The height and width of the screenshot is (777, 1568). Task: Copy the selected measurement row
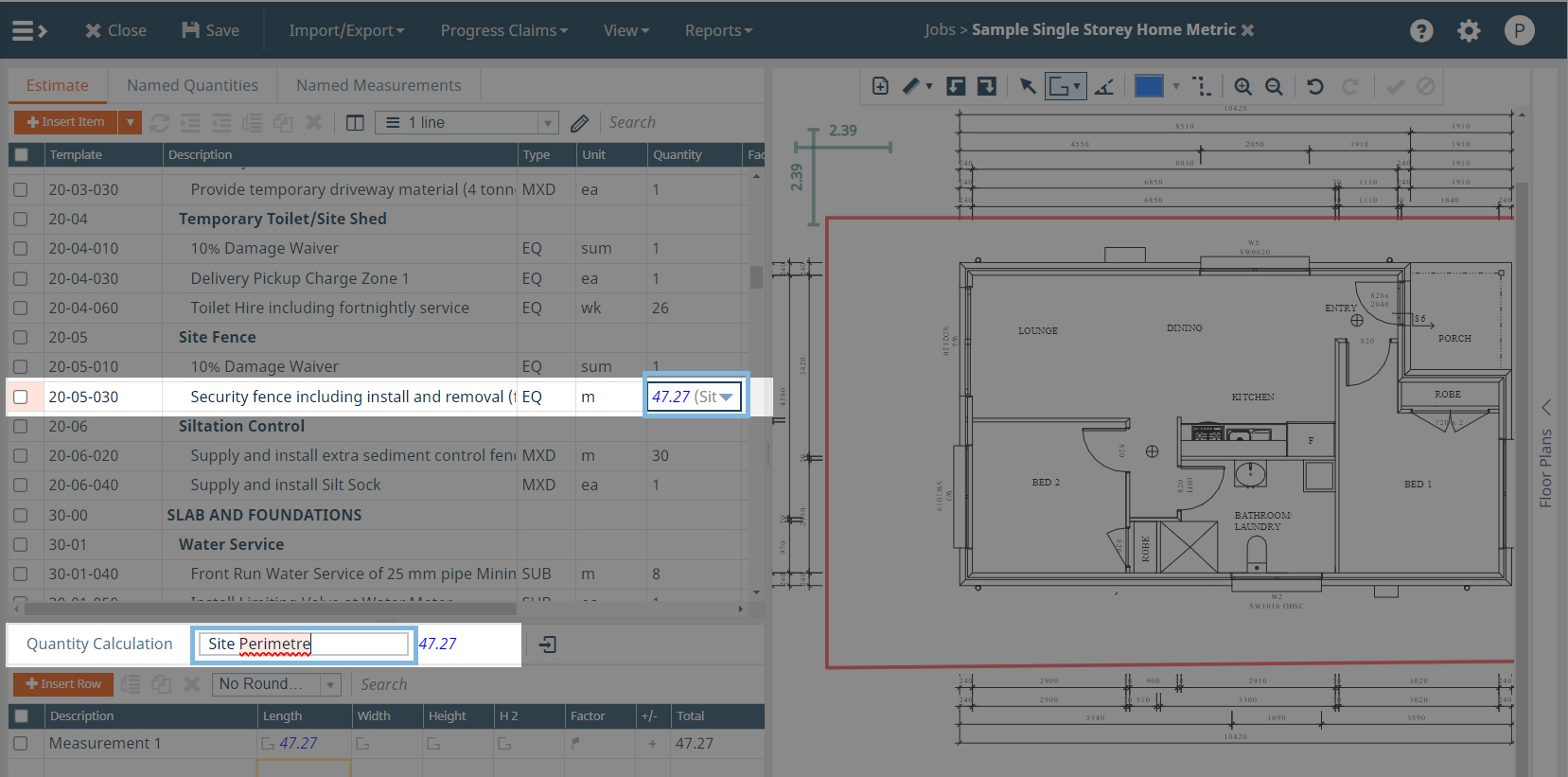(x=161, y=684)
